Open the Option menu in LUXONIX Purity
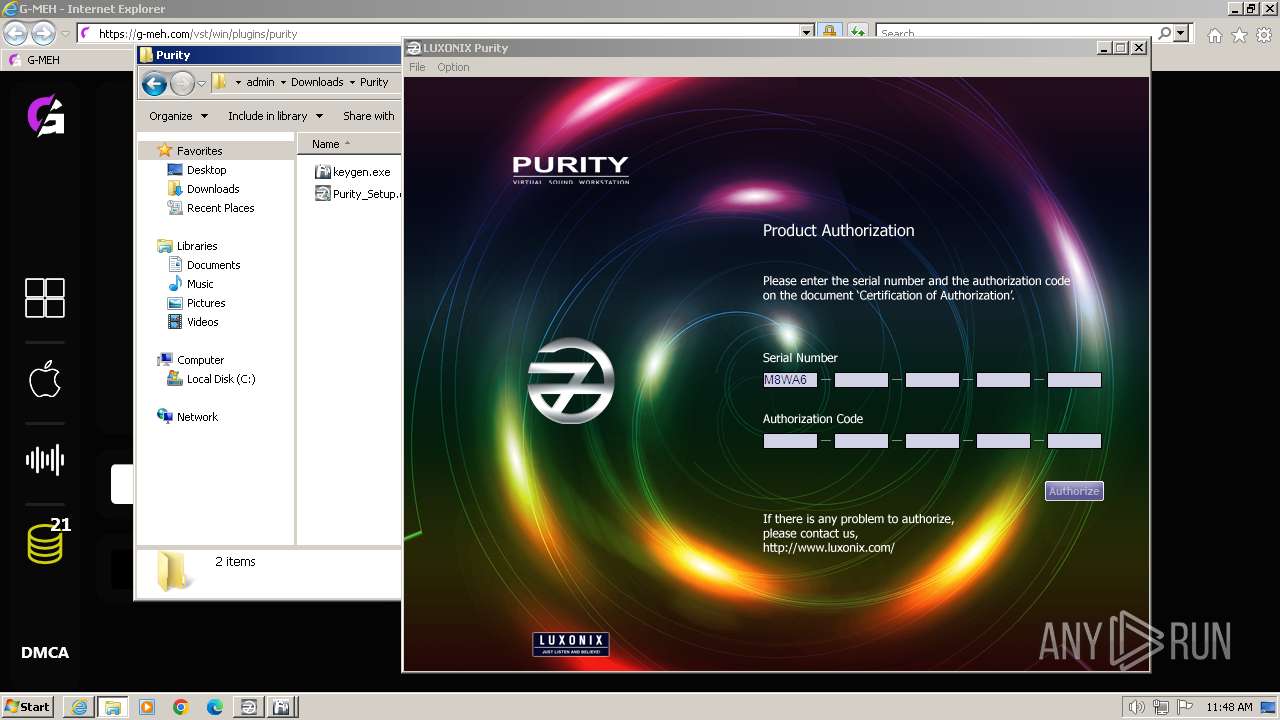The width and height of the screenshot is (1280, 720). tap(453, 67)
